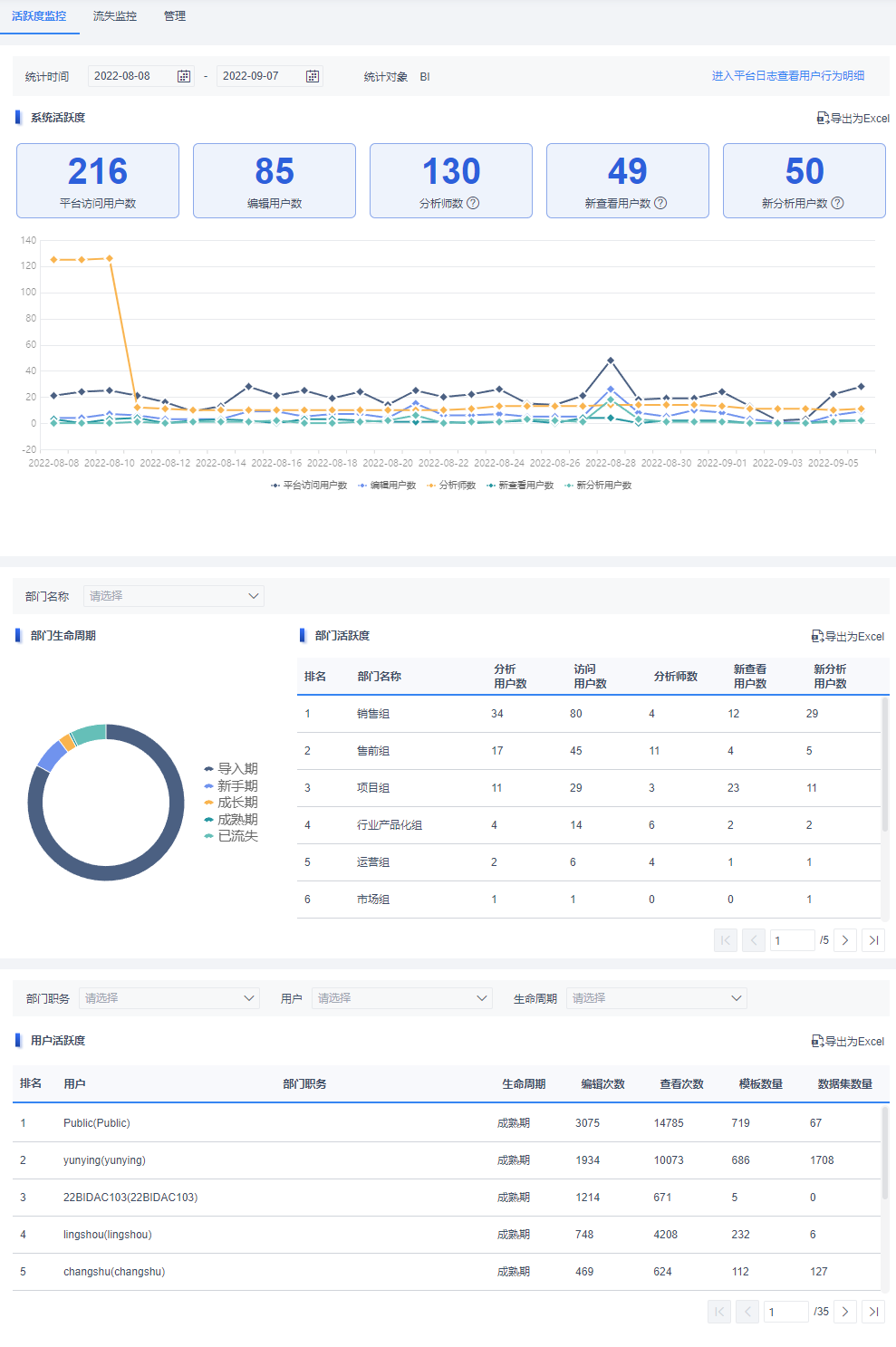Open the 生命周期 filter dropdown
896x1347 pixels.
tap(657, 998)
